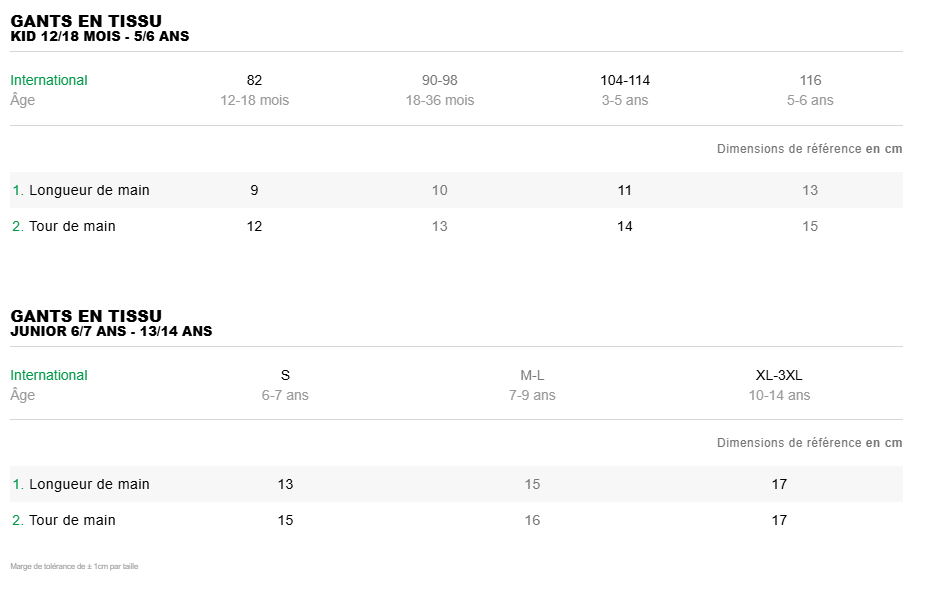The height and width of the screenshot is (591, 938).
Task: Select the size 116 column header
Action: point(810,80)
